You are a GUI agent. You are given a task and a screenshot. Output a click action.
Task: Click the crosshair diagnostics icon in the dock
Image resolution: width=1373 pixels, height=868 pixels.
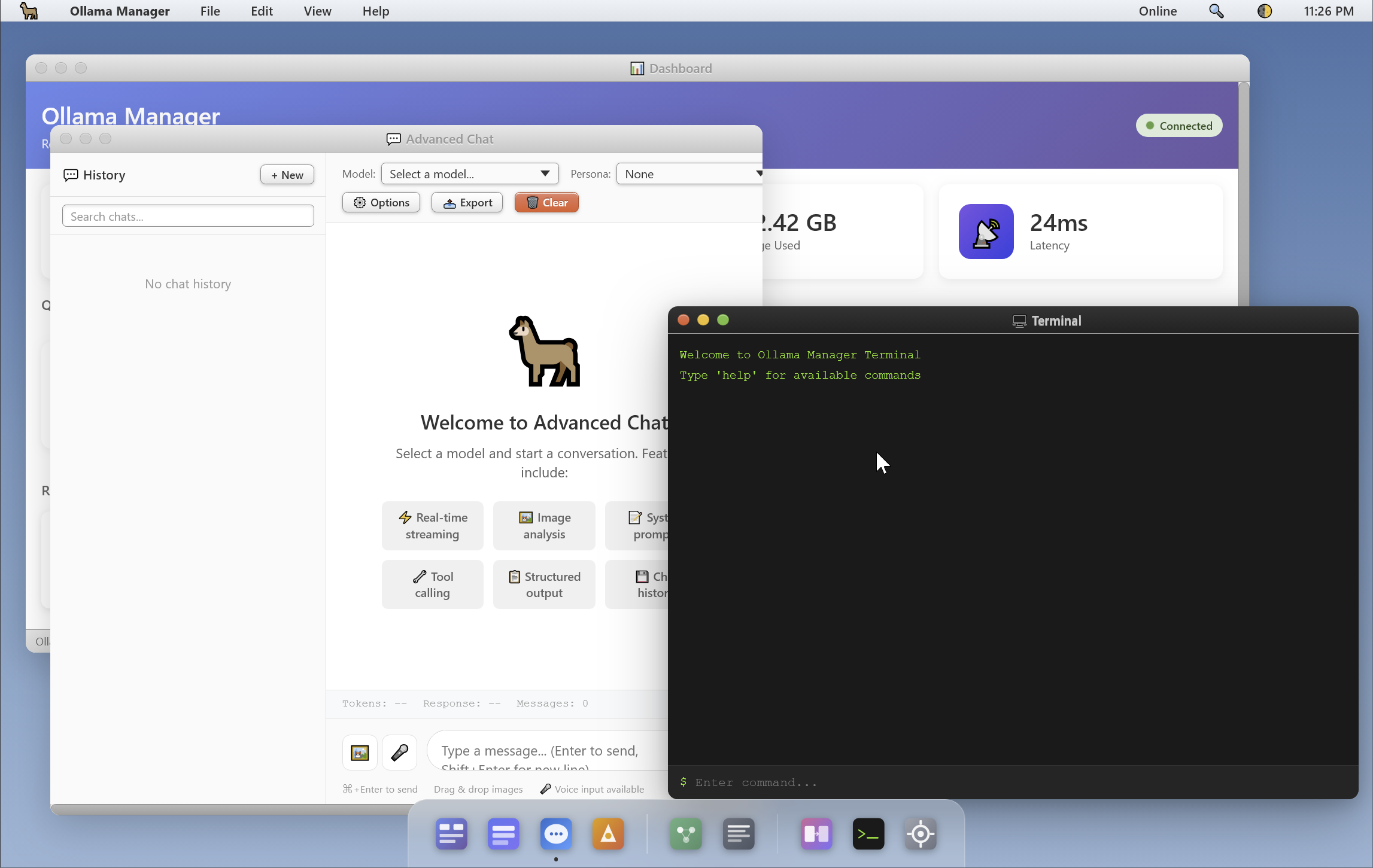pyautogui.click(x=921, y=833)
